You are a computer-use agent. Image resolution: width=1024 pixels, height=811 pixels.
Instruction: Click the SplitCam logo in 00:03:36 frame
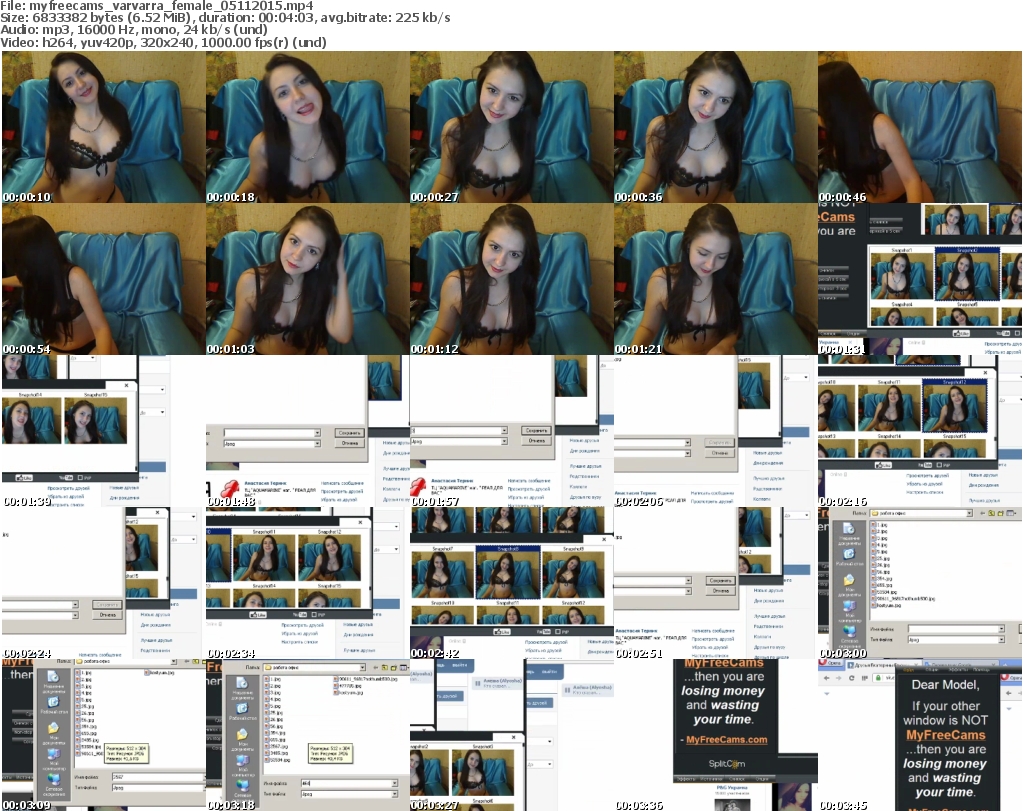click(x=726, y=763)
